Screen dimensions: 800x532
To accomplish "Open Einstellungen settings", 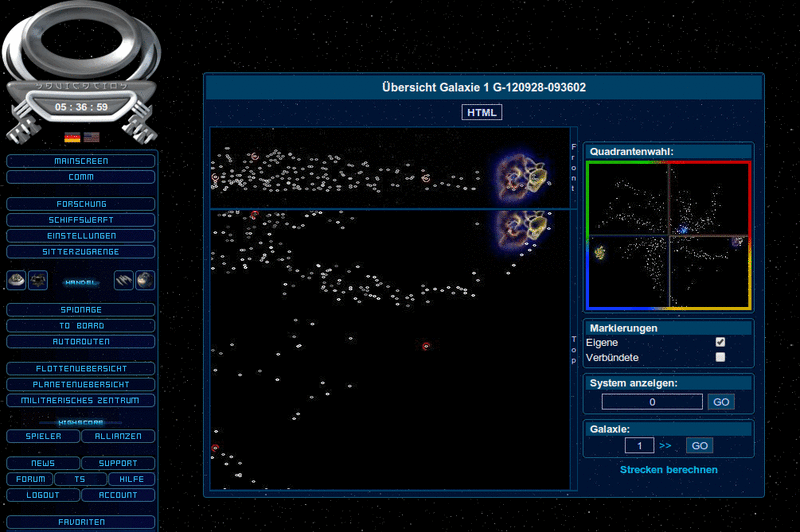I will [x=81, y=236].
